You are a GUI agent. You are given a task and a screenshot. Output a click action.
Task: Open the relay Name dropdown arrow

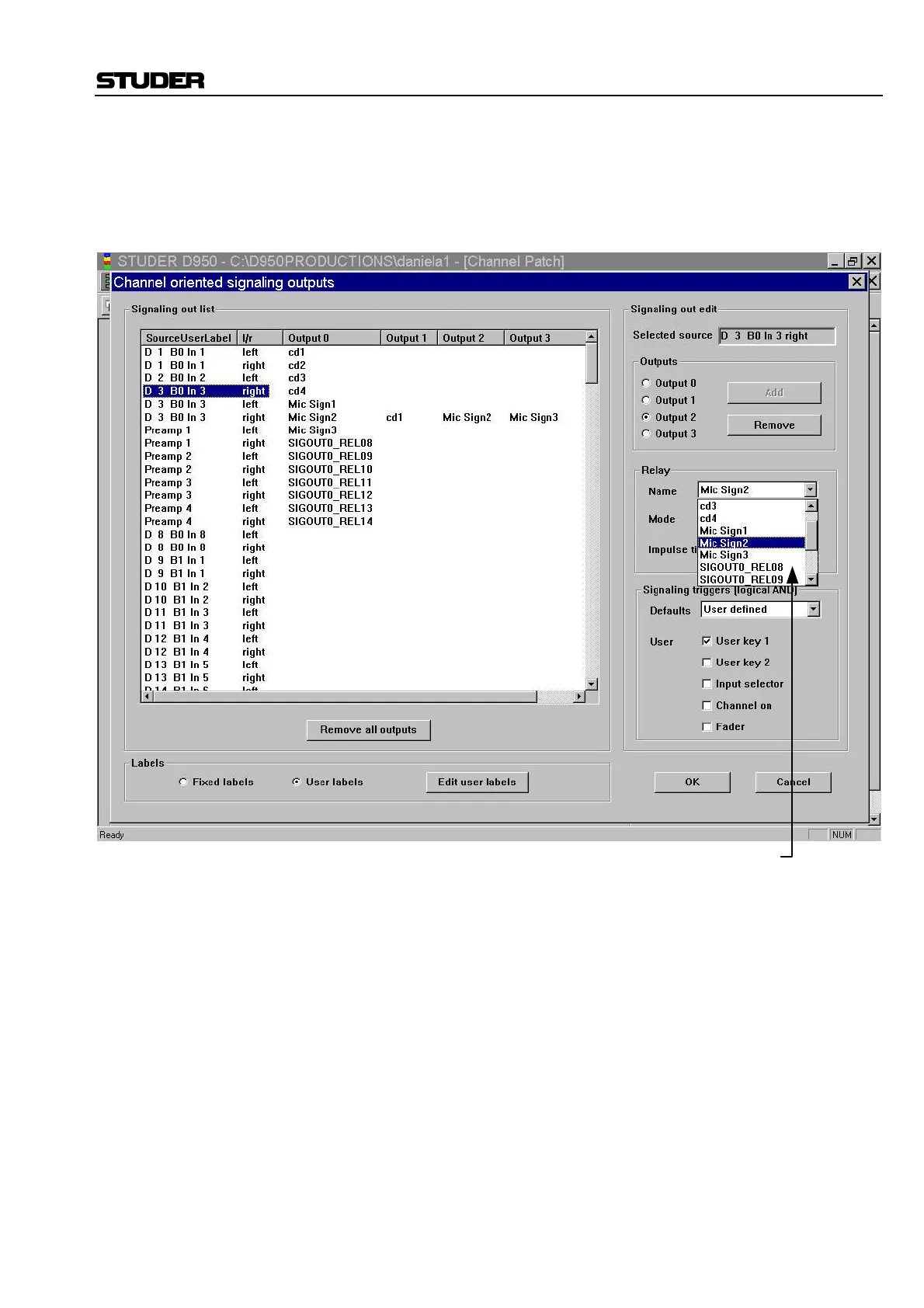pyautogui.click(x=811, y=490)
